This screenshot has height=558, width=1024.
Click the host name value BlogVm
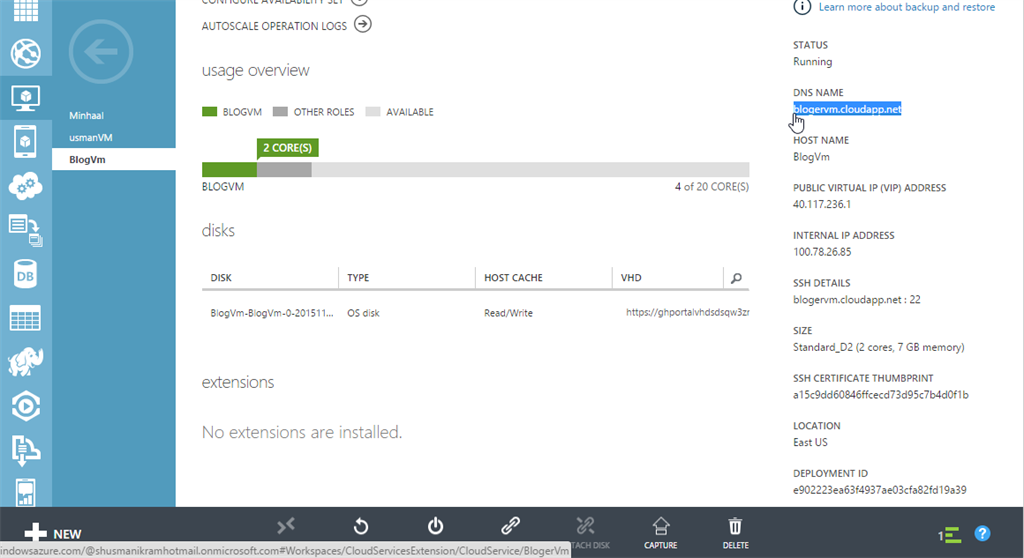coord(811,157)
